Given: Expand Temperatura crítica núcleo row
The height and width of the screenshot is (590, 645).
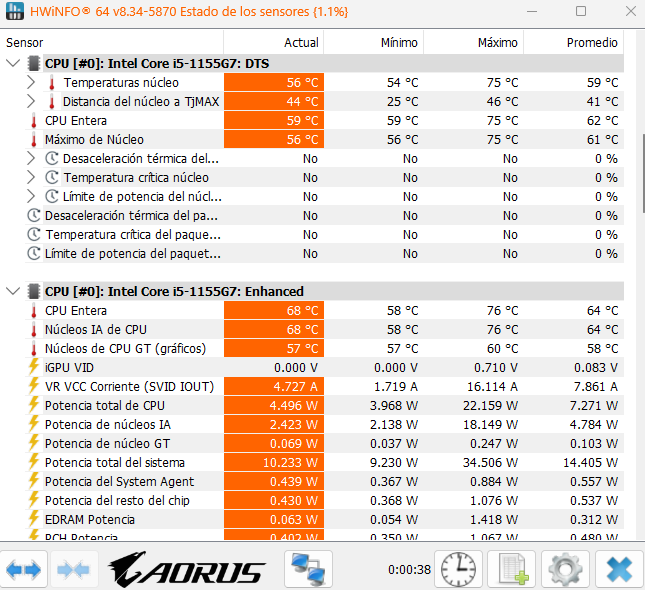Looking at the screenshot, I should pyautogui.click(x=31, y=177).
